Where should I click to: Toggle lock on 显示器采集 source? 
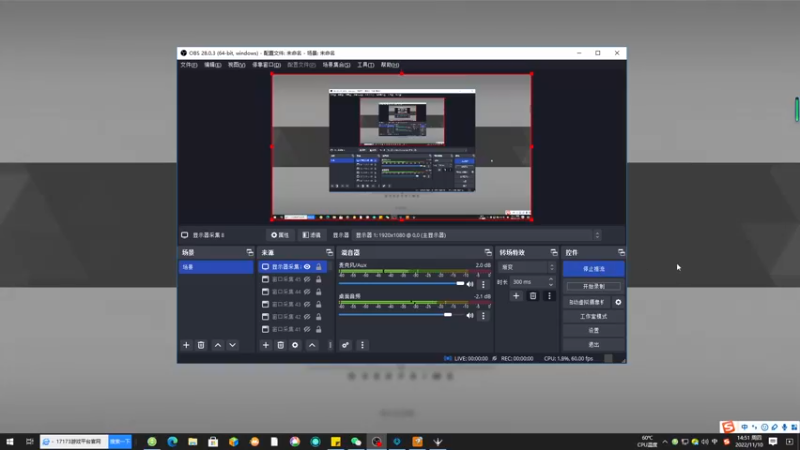318,267
